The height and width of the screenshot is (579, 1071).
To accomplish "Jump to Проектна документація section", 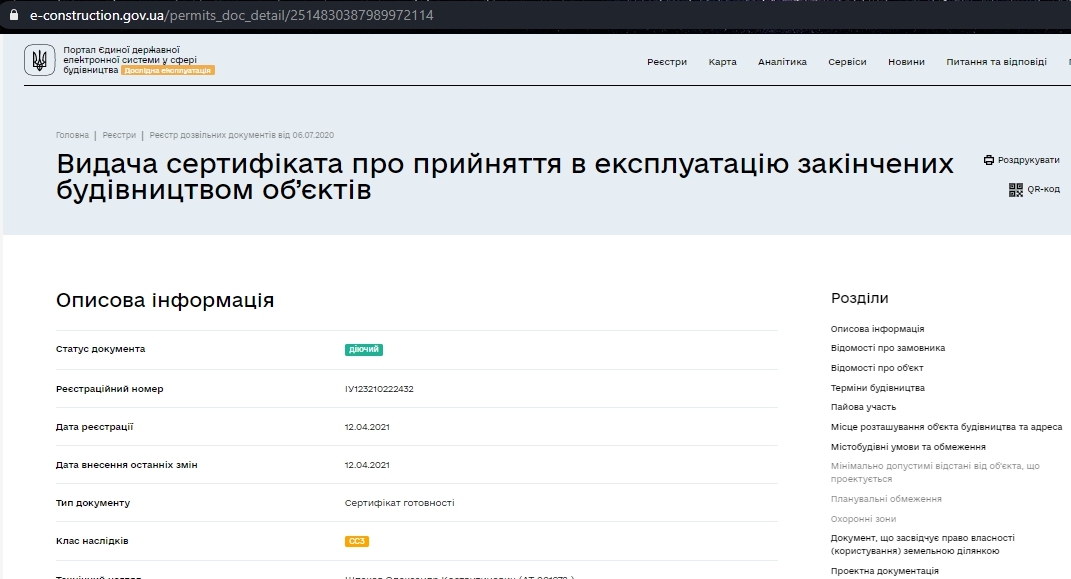I will click(885, 571).
